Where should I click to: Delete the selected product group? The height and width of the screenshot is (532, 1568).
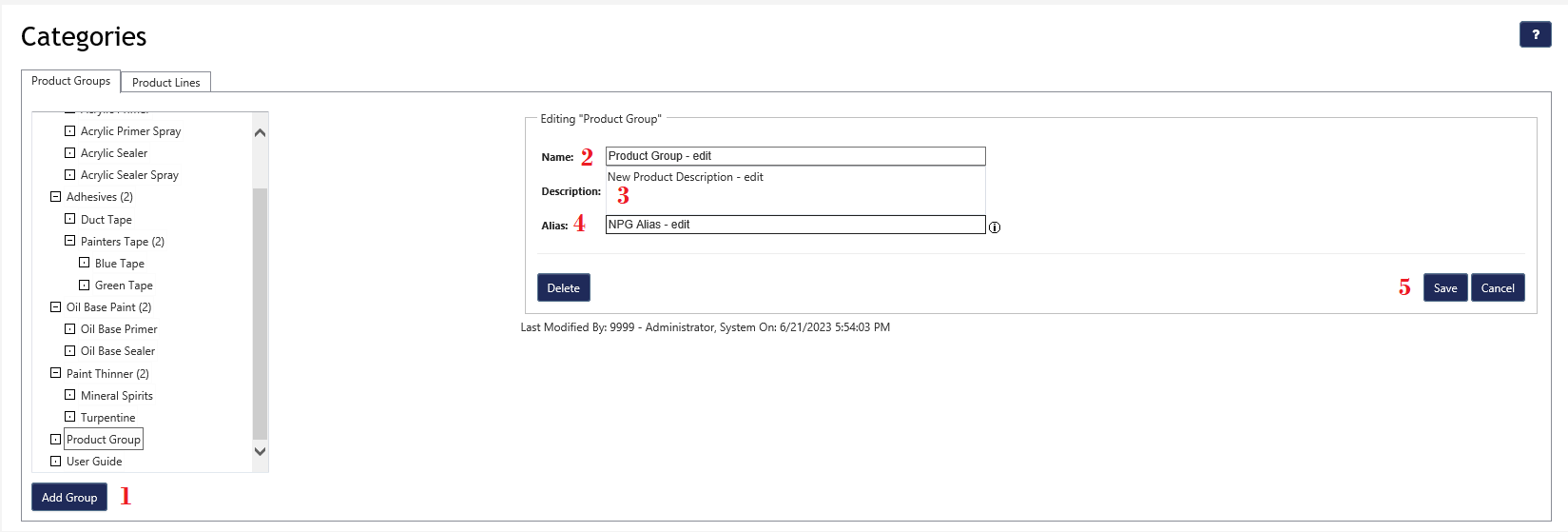pos(563,288)
